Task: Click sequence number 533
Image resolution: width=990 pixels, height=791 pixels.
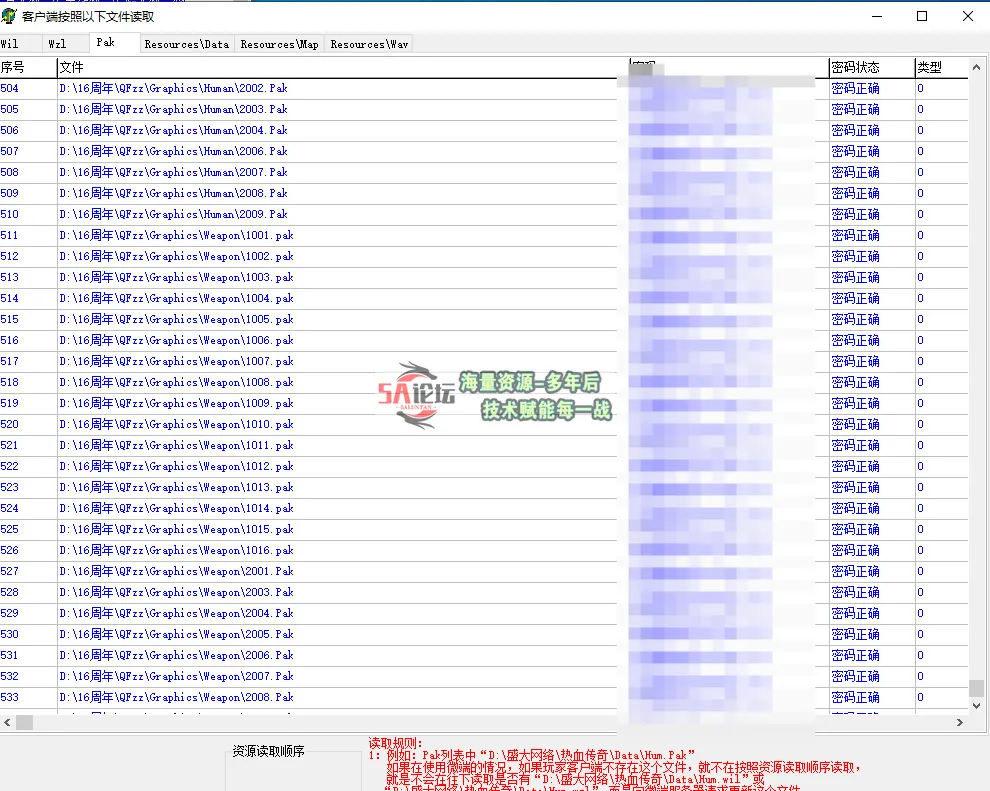Action: click(9, 697)
